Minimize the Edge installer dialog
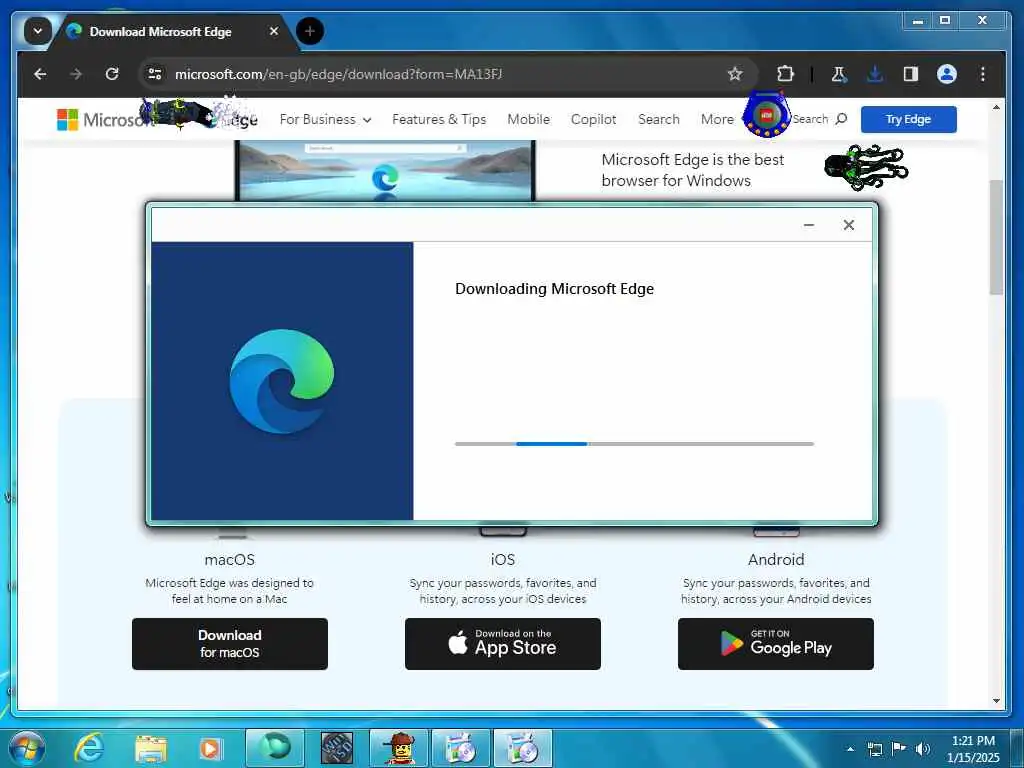 (x=808, y=225)
